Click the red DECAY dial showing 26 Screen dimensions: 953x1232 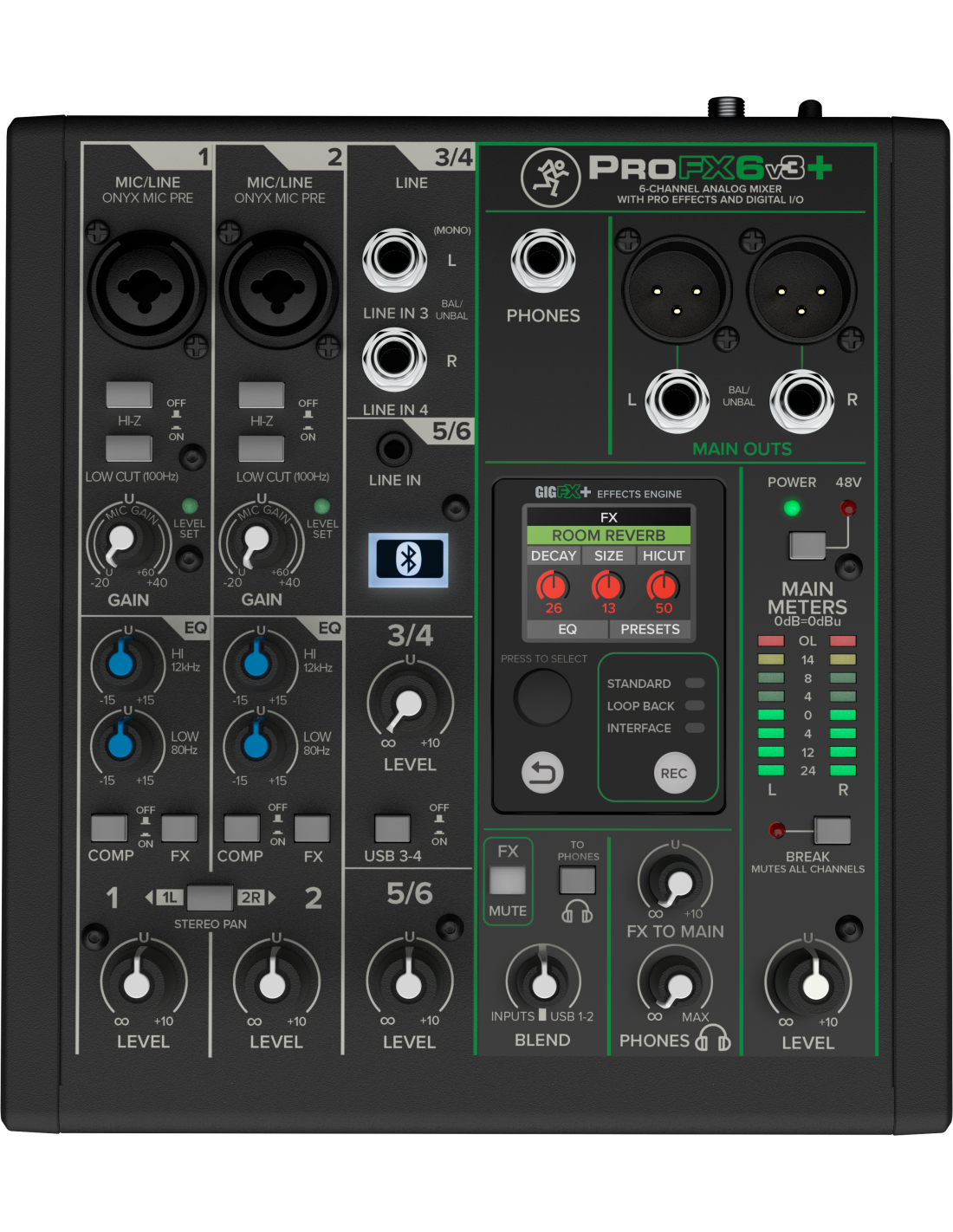point(554,587)
